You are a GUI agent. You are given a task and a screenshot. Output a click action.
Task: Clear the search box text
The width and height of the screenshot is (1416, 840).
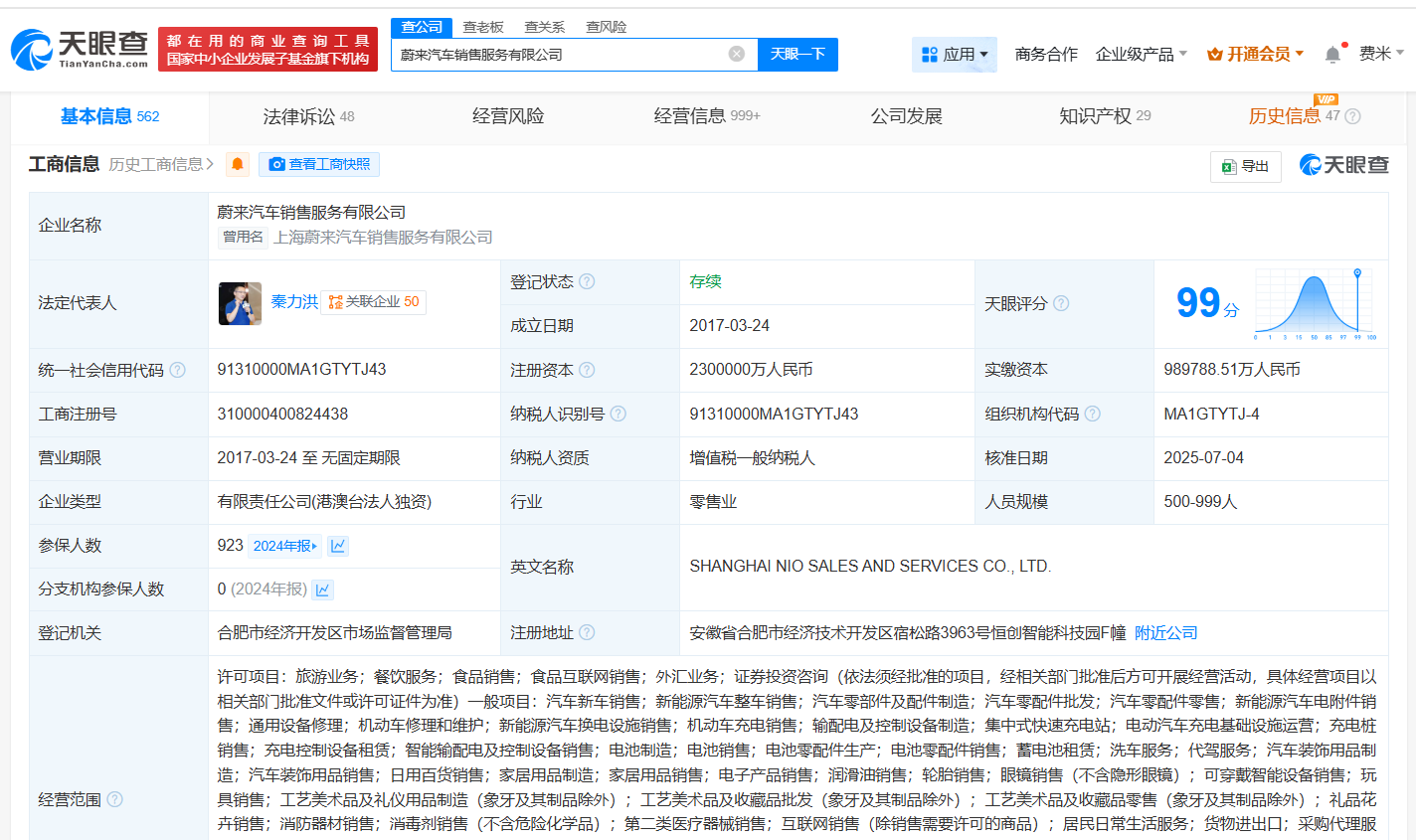pyautogui.click(x=736, y=54)
